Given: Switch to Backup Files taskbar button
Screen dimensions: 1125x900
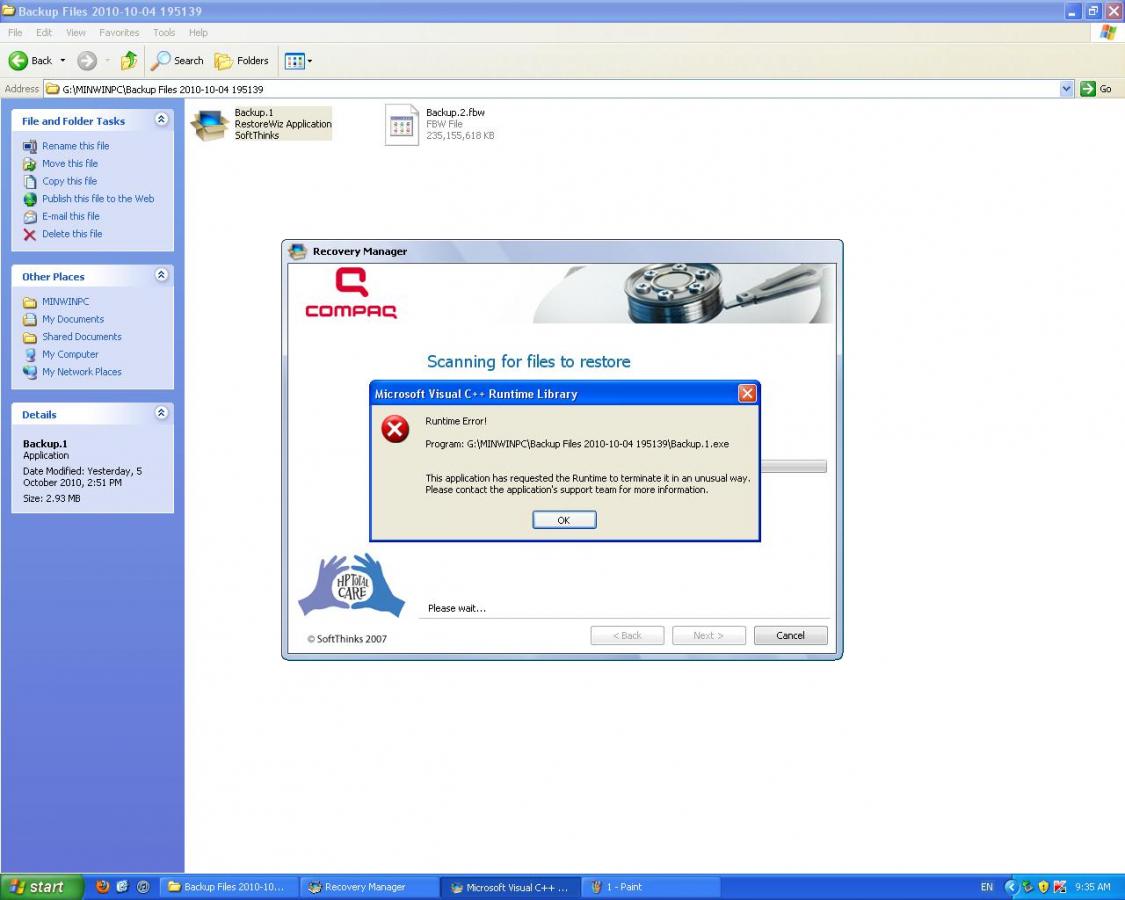Looking at the screenshot, I should point(227,887).
